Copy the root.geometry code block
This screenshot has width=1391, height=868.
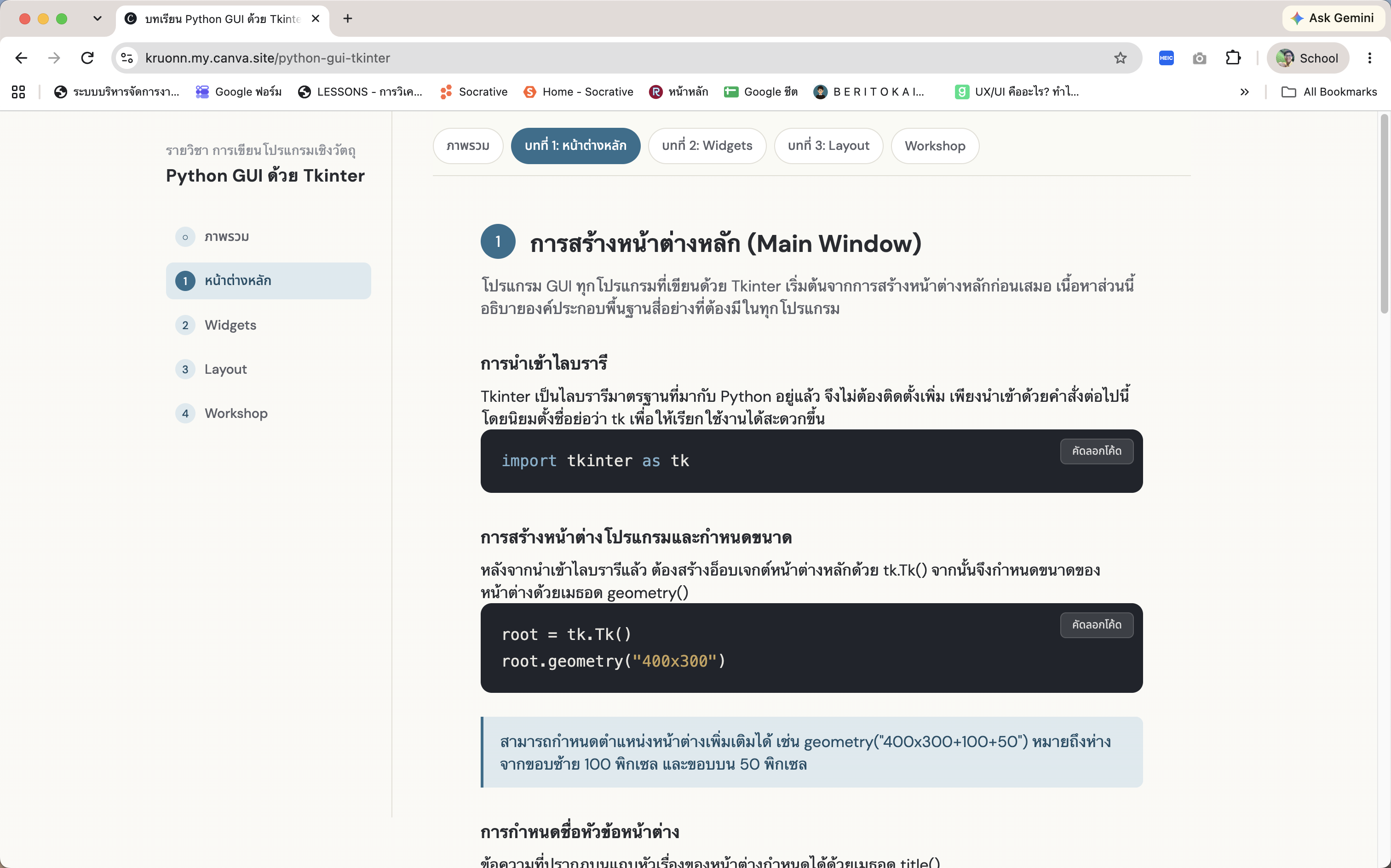(x=1096, y=625)
